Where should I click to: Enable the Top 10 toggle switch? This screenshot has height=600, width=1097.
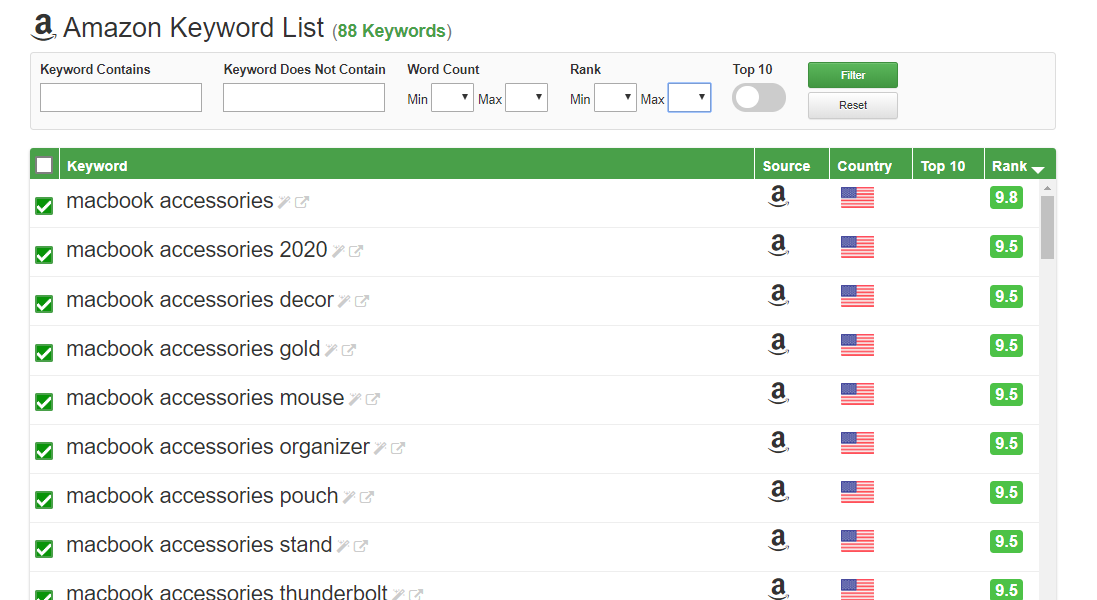tap(759, 97)
